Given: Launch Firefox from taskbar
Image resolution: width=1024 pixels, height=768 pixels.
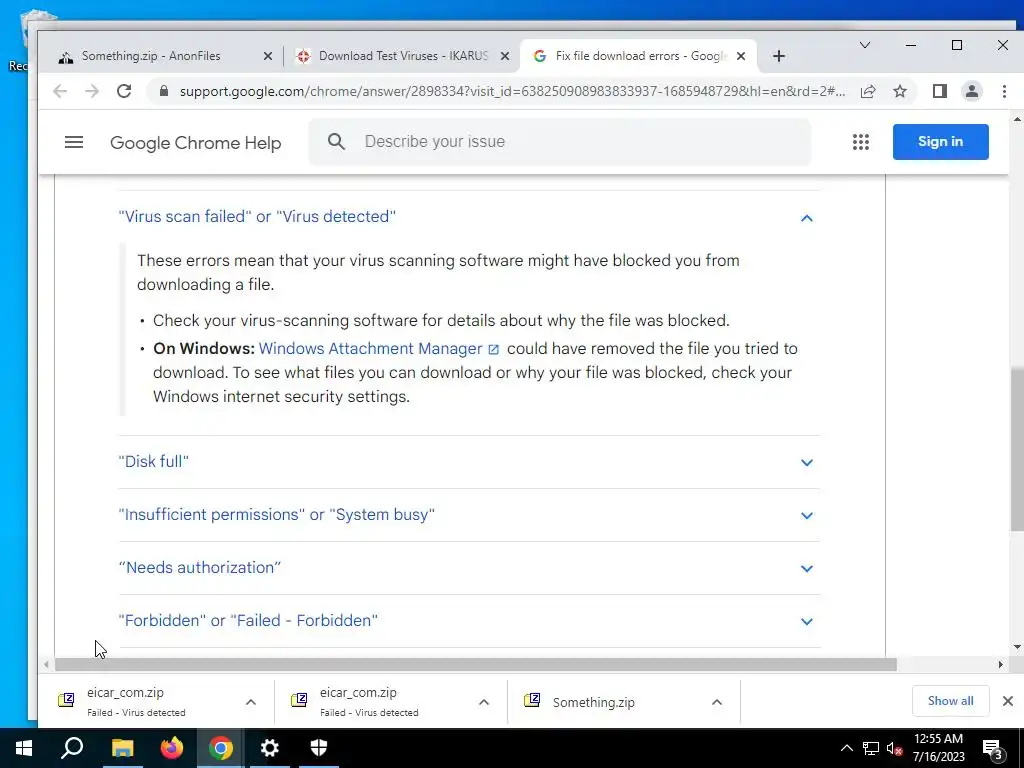Looking at the screenshot, I should click(172, 748).
